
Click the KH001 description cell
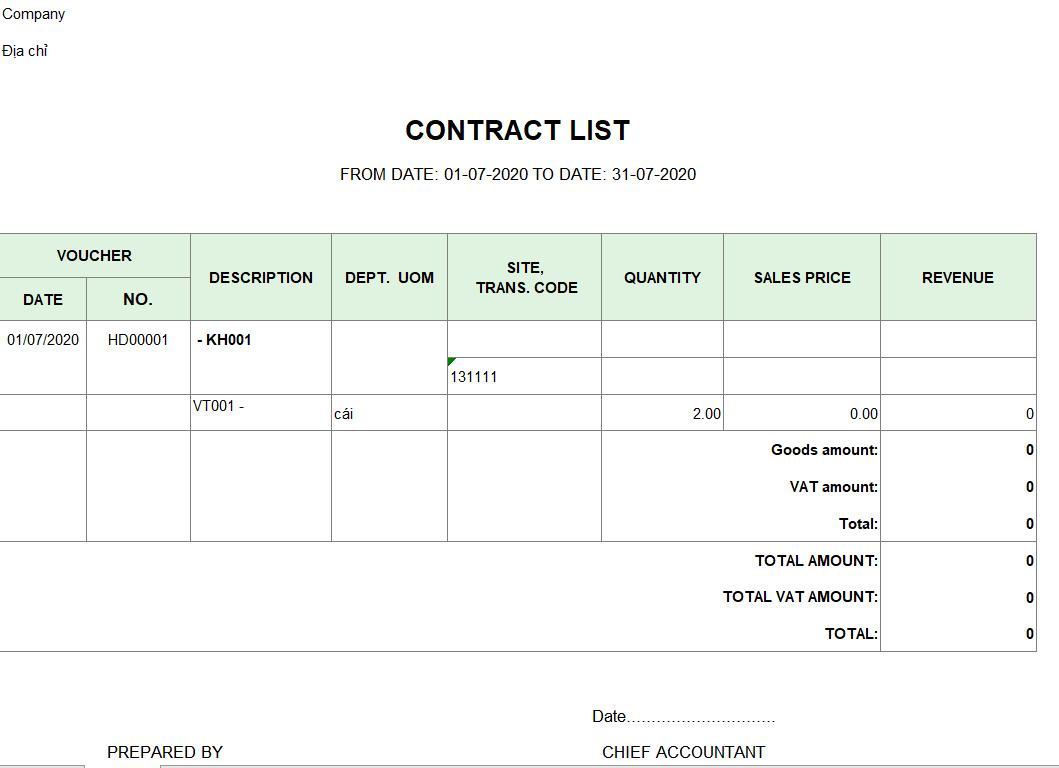(225, 340)
